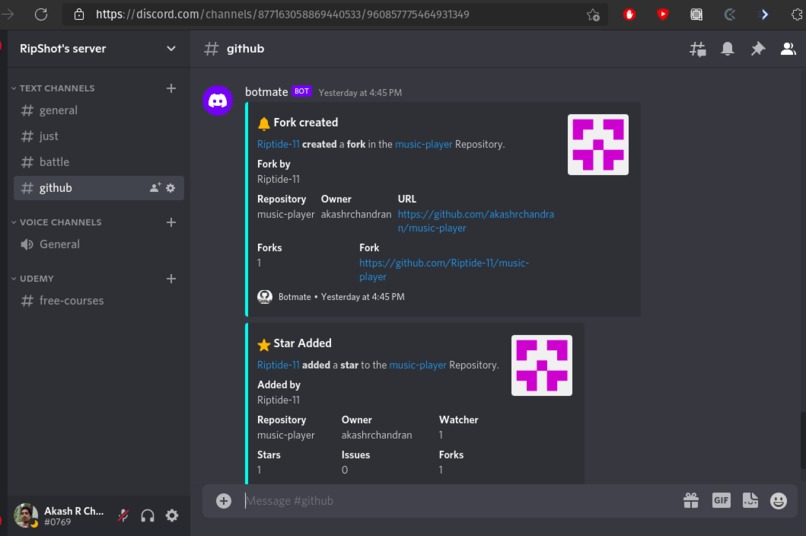The height and width of the screenshot is (536, 806).
Task: Click the YouTube-style red extension icon
Action: click(x=663, y=14)
